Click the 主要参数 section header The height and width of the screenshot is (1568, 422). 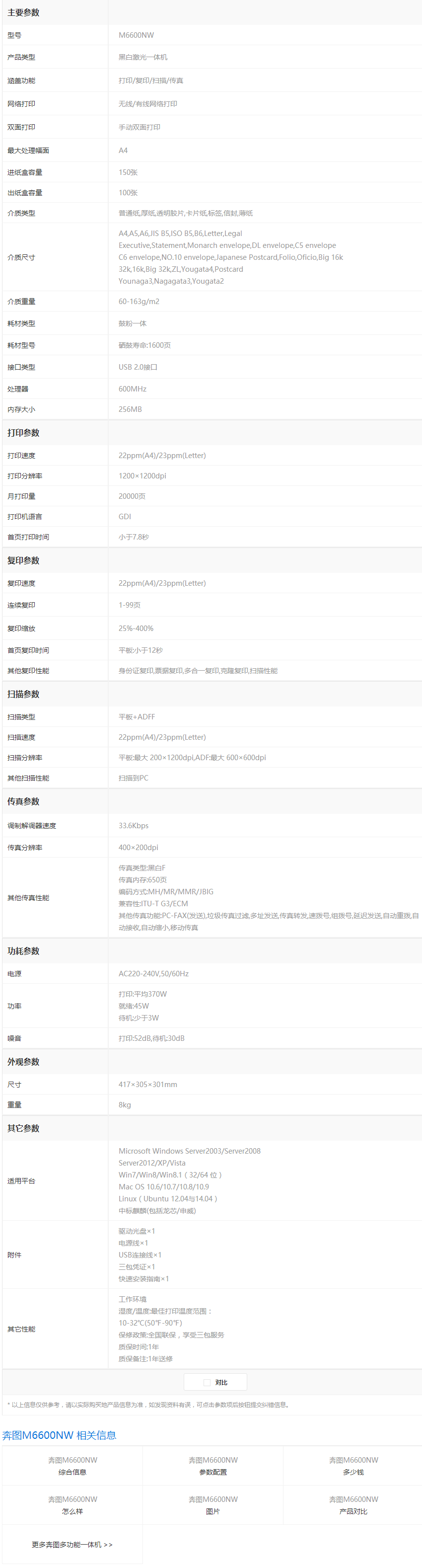click(23, 12)
